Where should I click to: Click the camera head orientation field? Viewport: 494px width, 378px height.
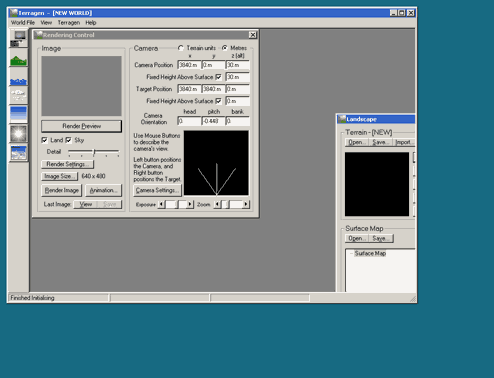(x=189, y=121)
